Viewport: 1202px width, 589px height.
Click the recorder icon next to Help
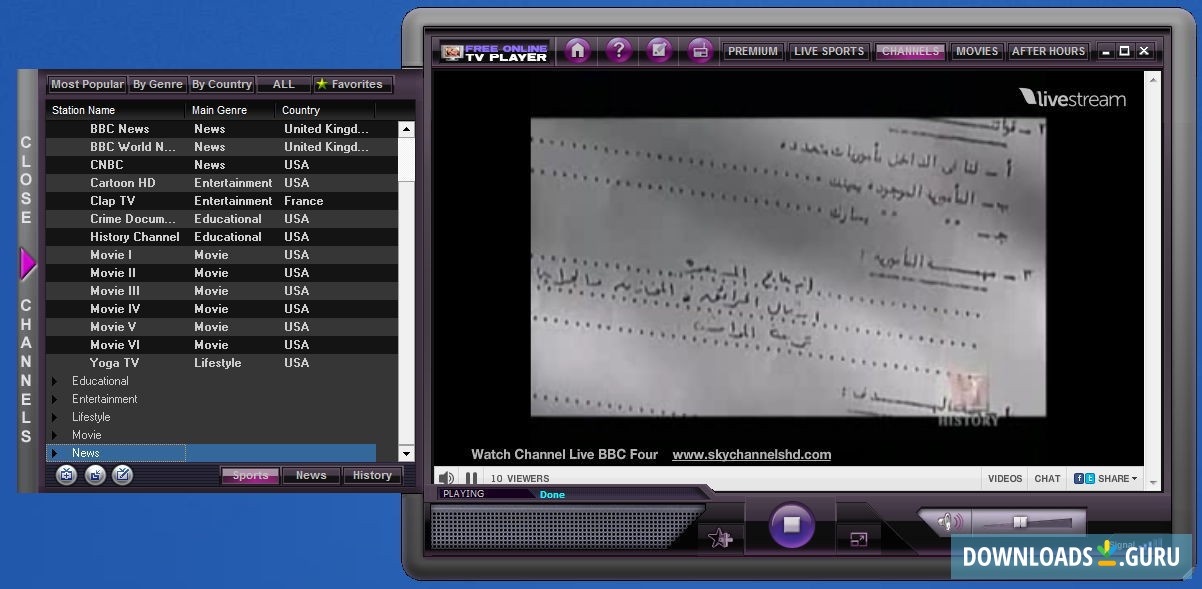pyautogui.click(x=659, y=50)
